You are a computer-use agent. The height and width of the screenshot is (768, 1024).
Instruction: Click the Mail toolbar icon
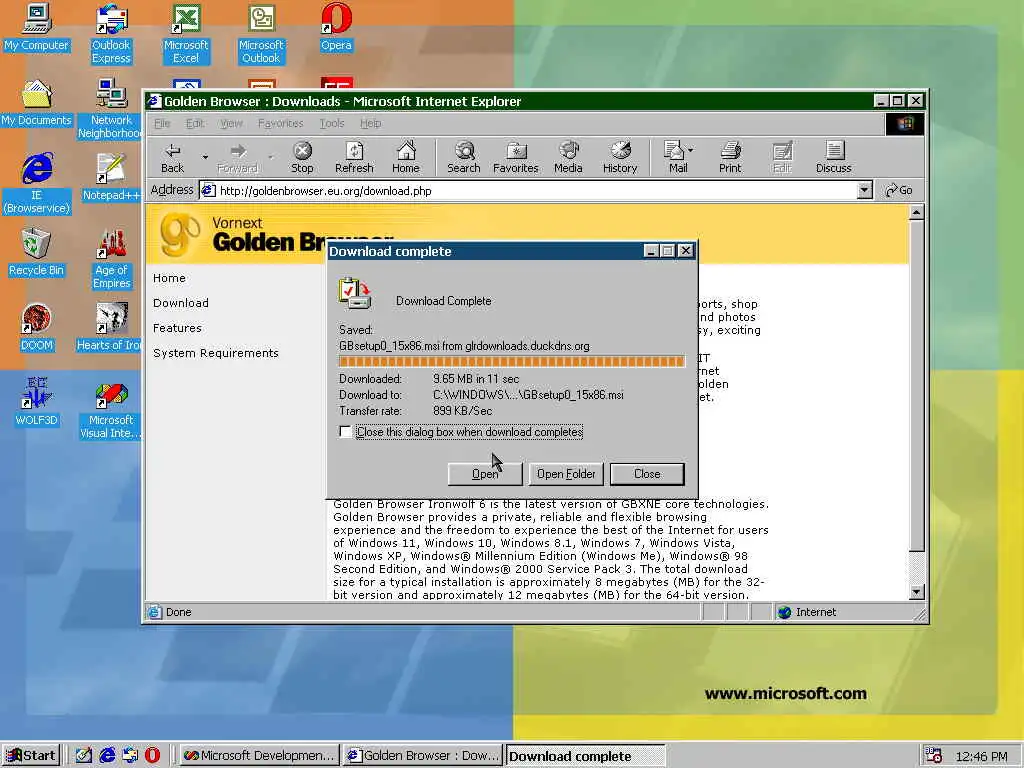[x=674, y=158]
